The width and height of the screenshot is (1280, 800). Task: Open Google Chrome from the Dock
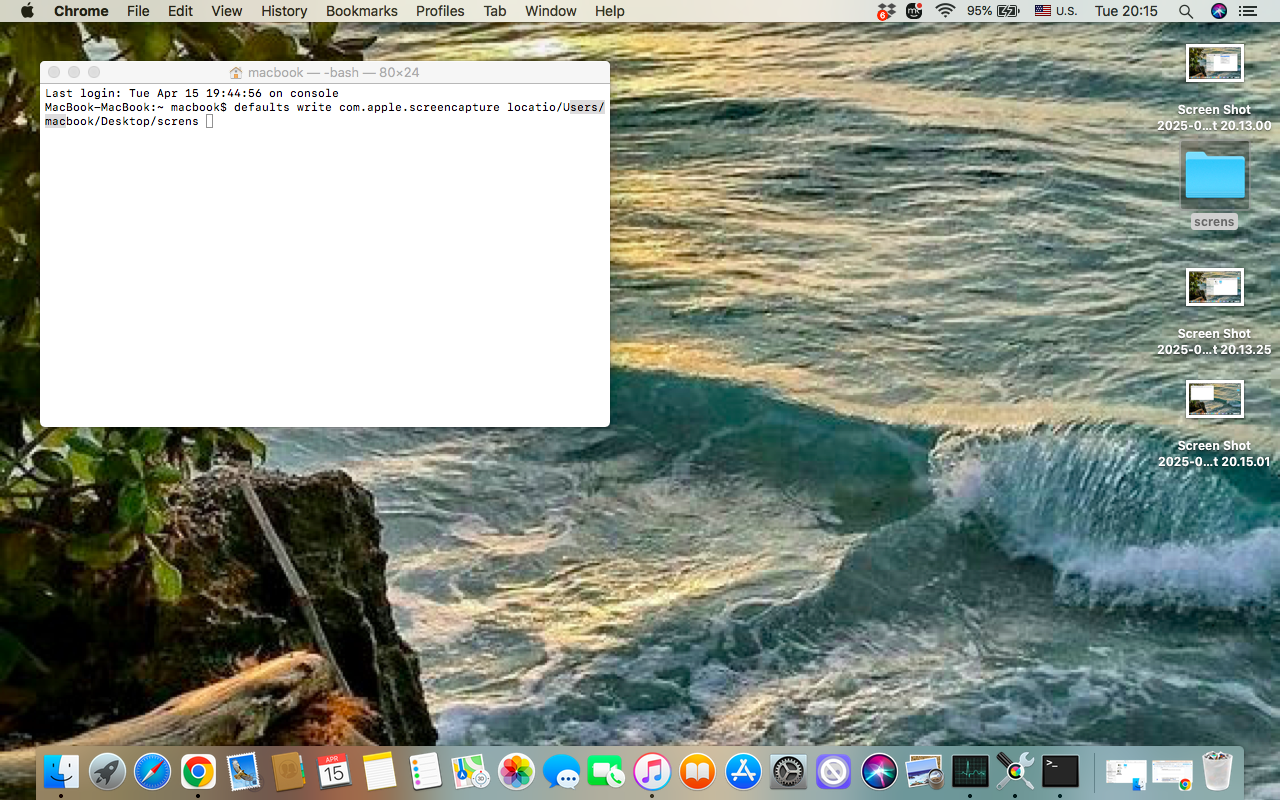point(197,770)
